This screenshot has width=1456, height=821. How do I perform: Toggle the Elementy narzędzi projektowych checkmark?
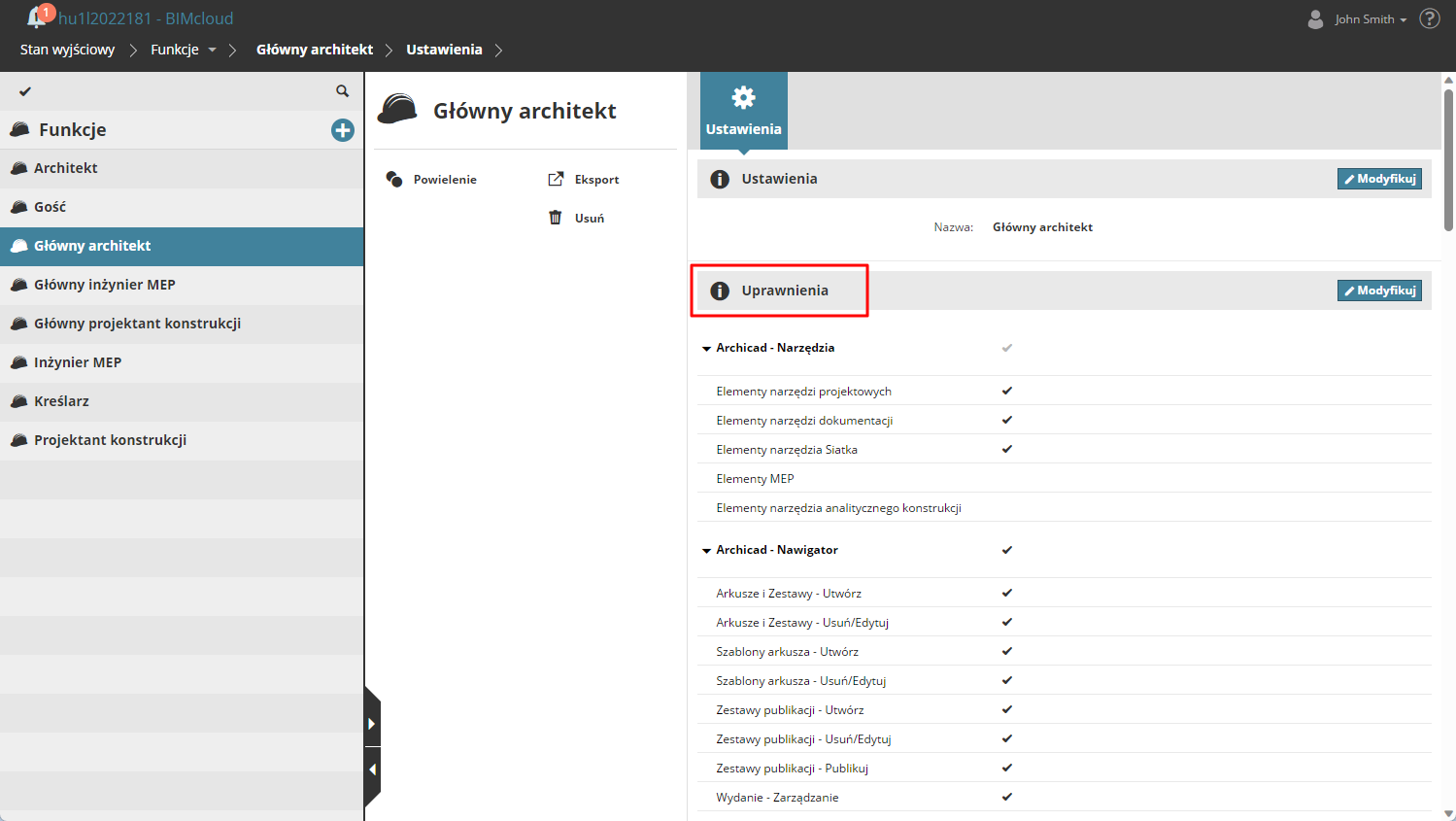tap(1007, 391)
